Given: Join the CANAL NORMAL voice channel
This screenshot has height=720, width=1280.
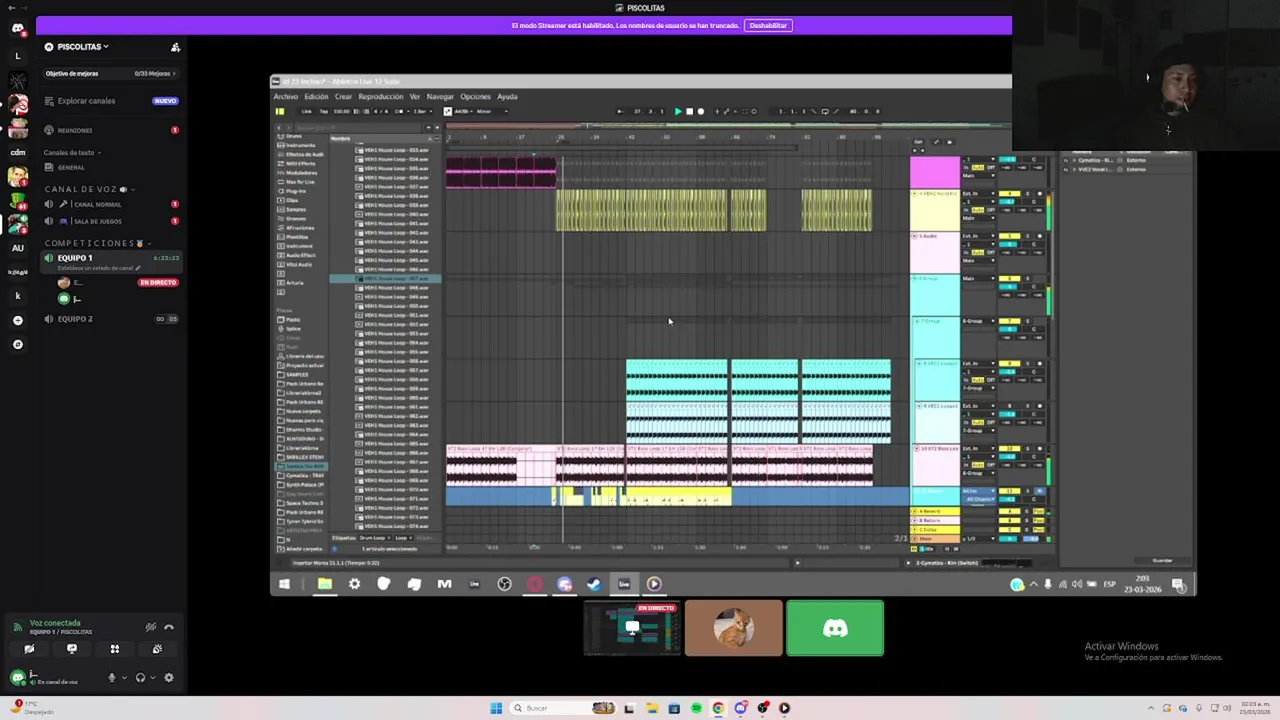Looking at the screenshot, I should tap(110, 204).
